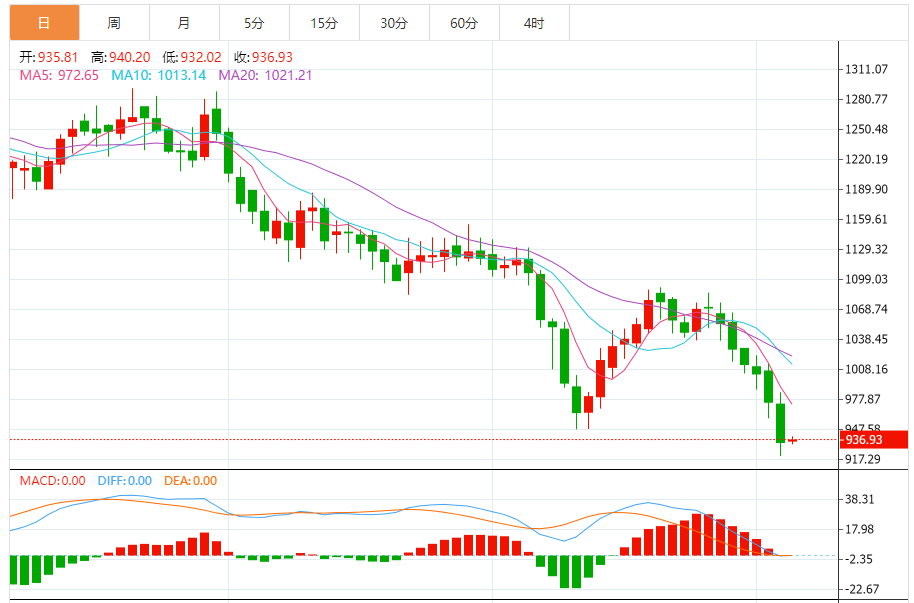Viewport: 914px width, 603px height.
Task: Click the 1099.03 price axis label
Action: [866, 279]
